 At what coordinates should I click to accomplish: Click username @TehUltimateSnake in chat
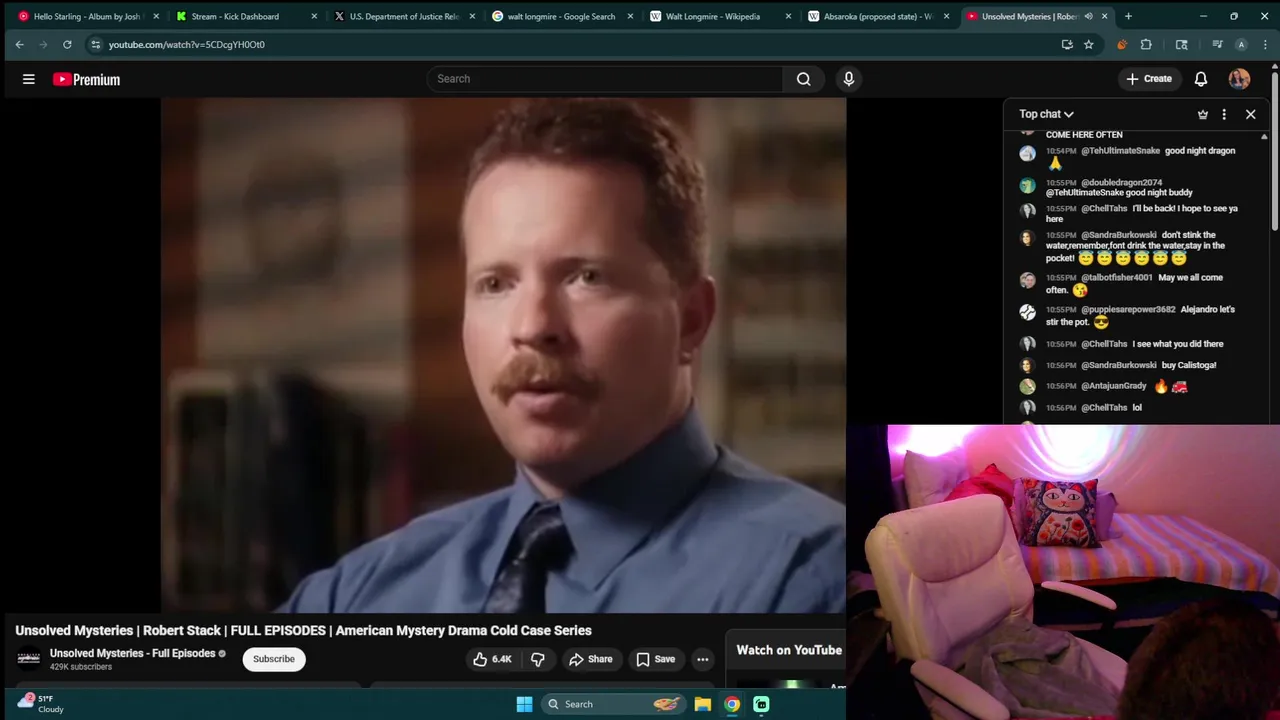(x=1120, y=151)
